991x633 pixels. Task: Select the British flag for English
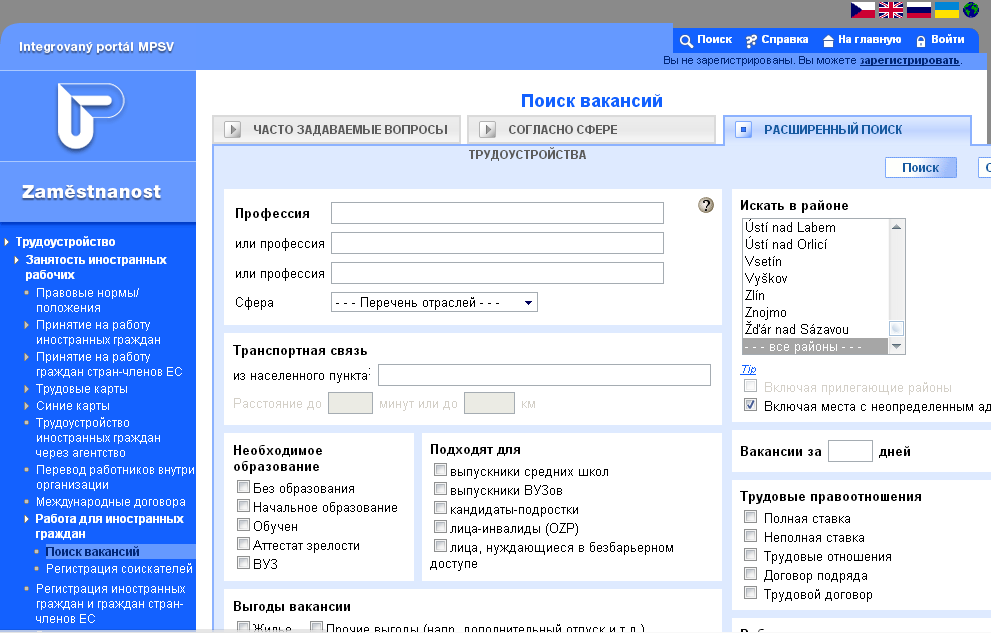(x=891, y=10)
